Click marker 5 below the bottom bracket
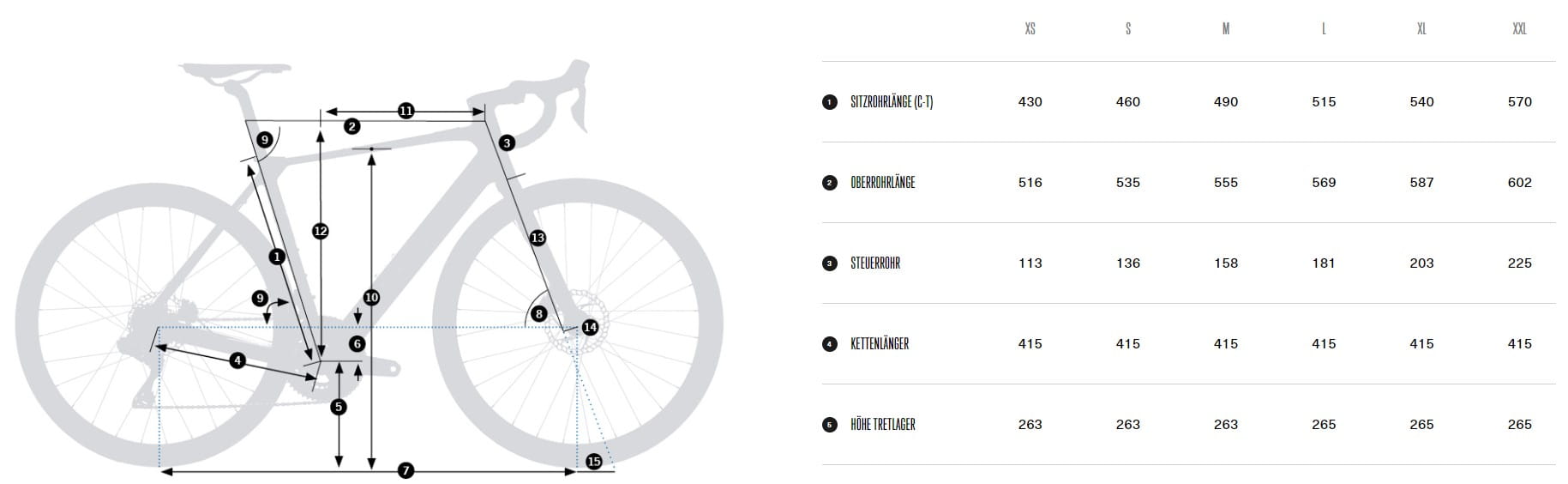The width and height of the screenshot is (1568, 484). click(x=339, y=407)
